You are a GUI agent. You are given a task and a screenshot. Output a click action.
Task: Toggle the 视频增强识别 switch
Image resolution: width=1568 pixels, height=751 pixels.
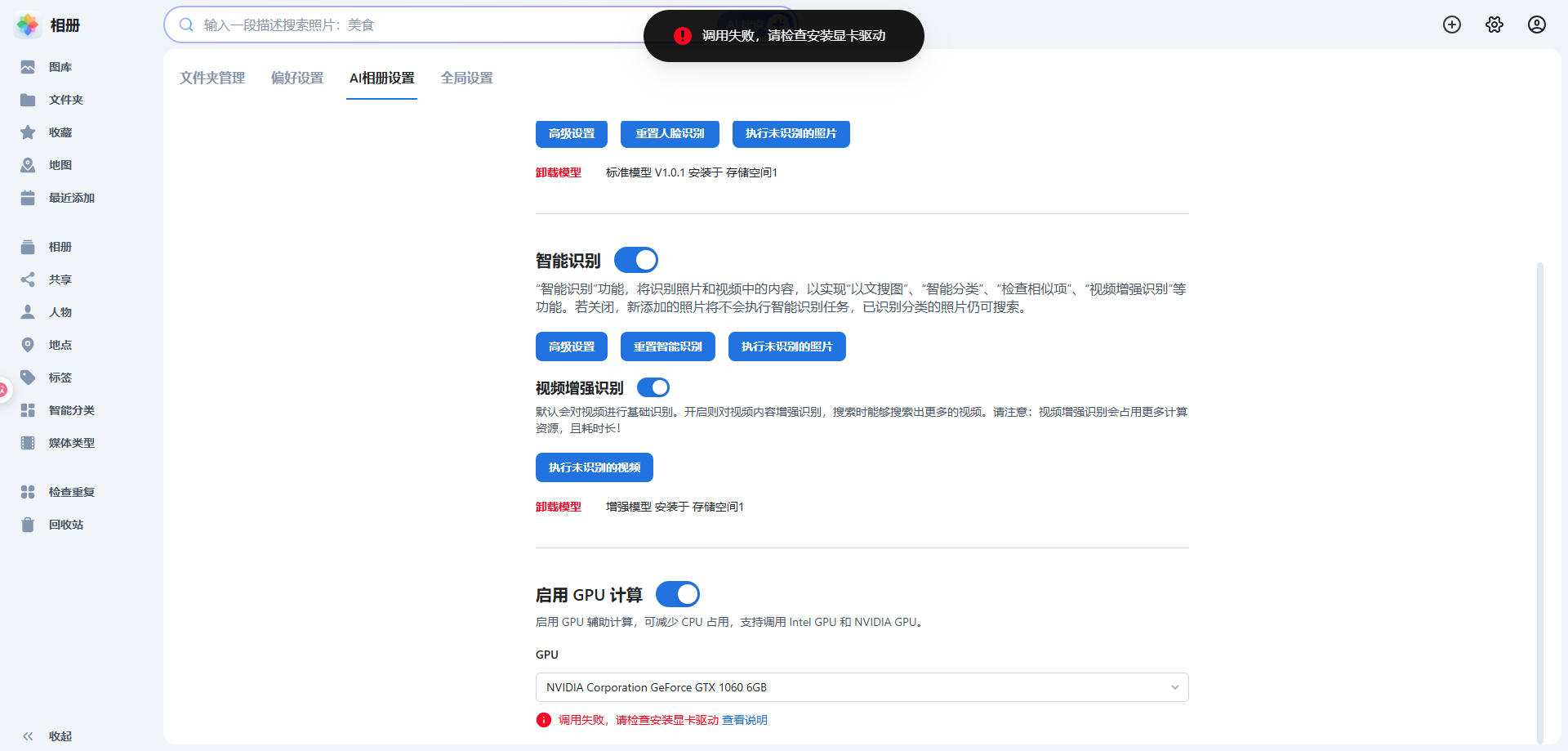click(x=653, y=387)
